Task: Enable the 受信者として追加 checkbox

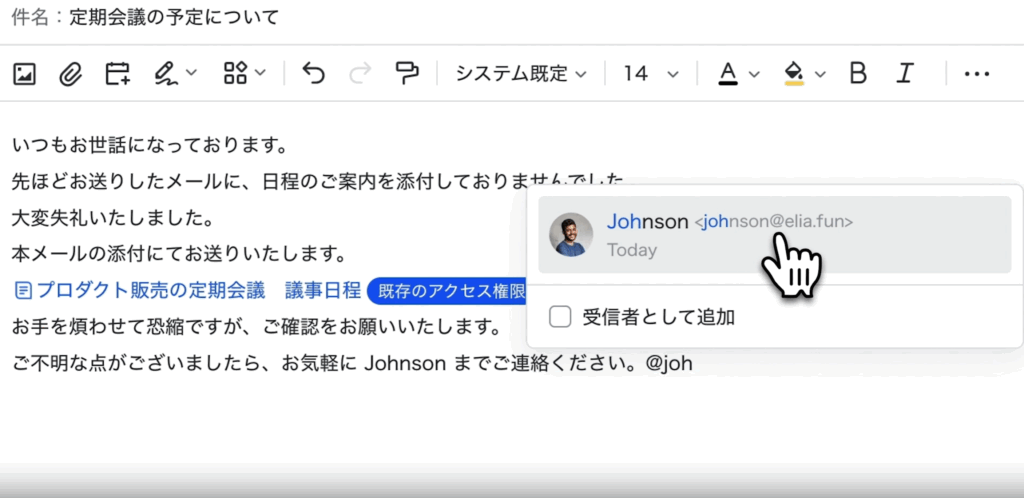Action: [x=561, y=317]
